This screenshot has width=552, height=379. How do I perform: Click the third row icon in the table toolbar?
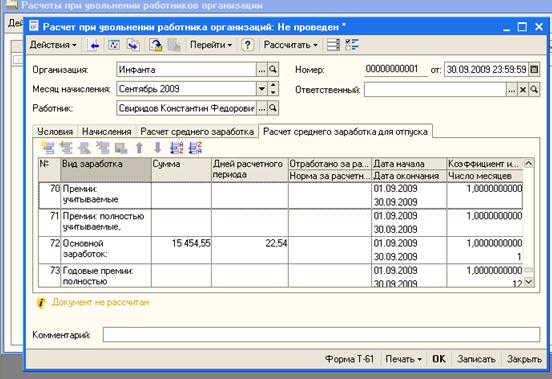pos(84,148)
